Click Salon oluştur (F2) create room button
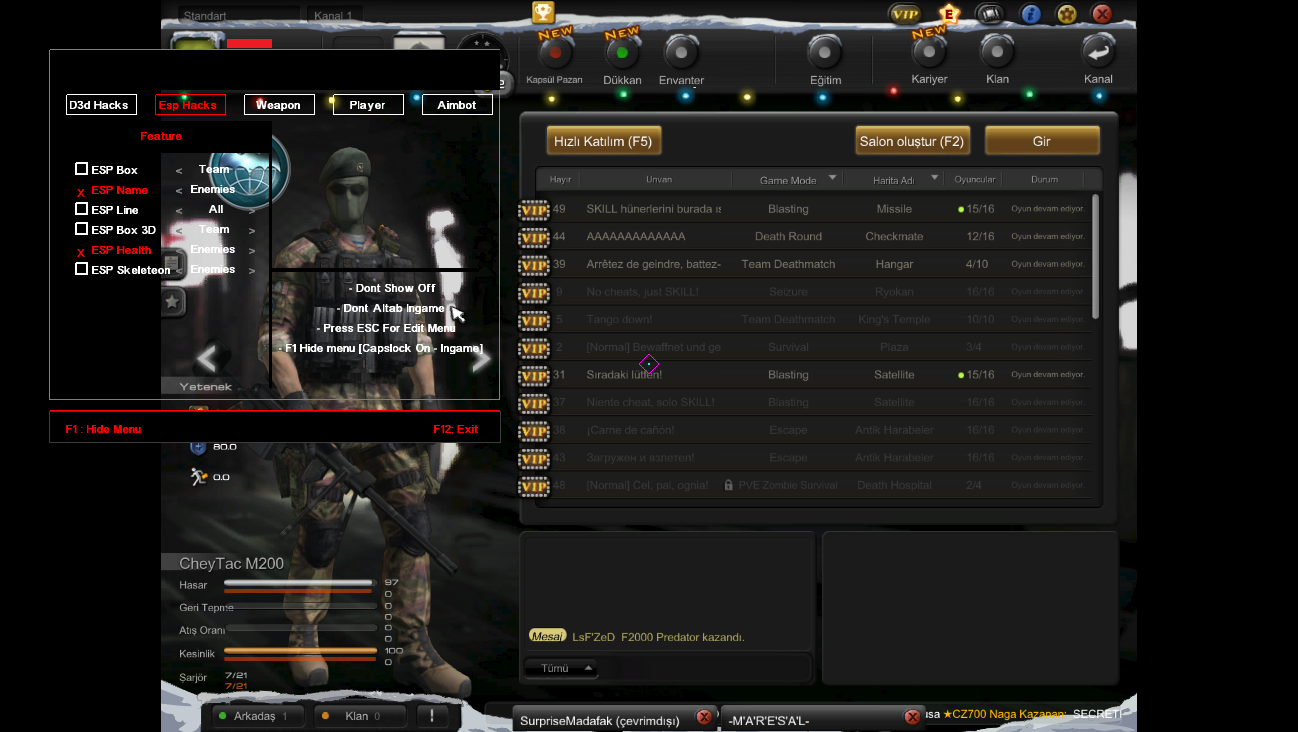The height and width of the screenshot is (732, 1298). point(912,141)
